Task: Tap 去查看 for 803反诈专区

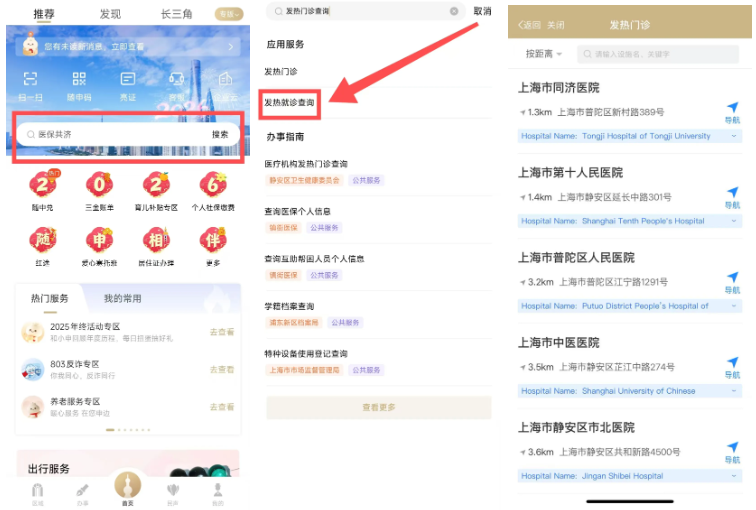Action: [x=222, y=369]
